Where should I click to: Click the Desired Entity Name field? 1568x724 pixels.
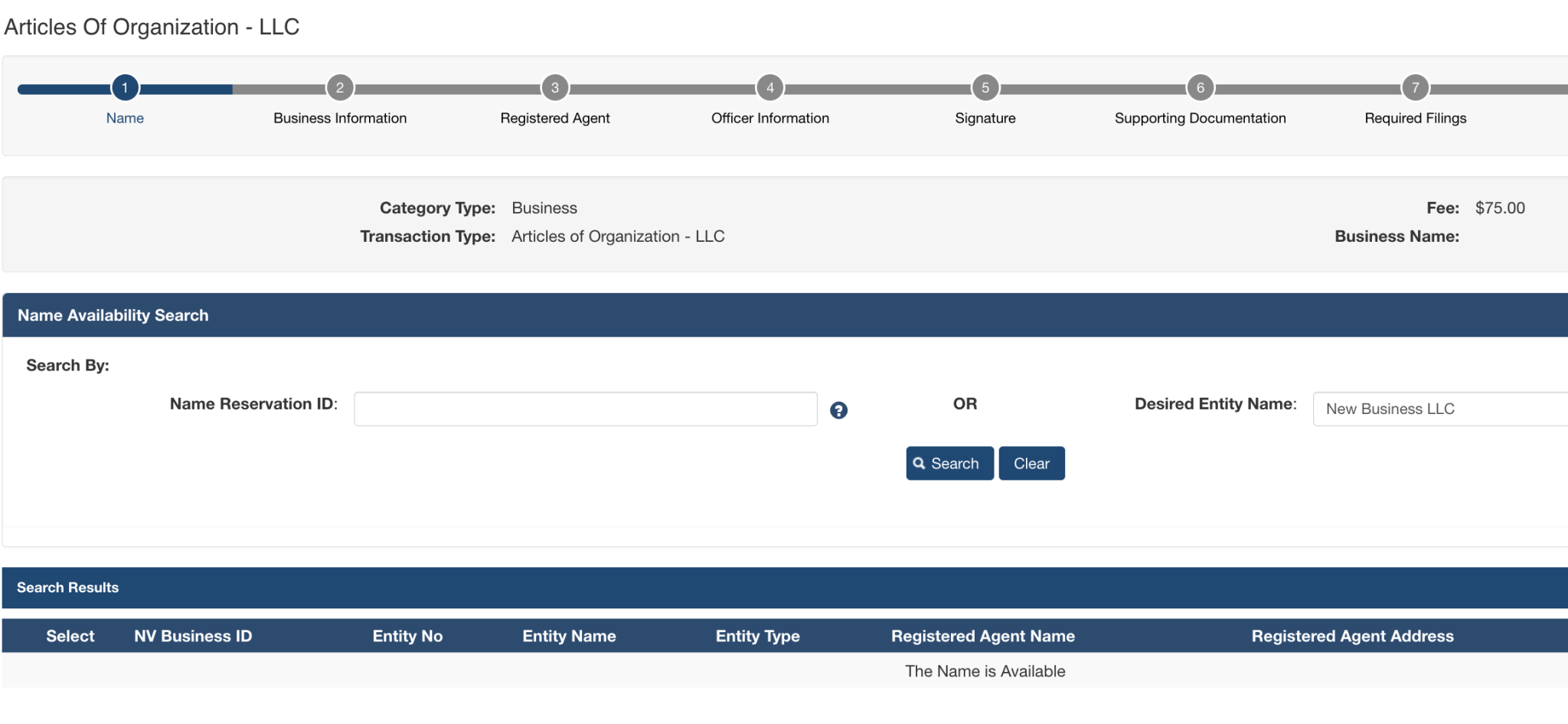point(1438,409)
